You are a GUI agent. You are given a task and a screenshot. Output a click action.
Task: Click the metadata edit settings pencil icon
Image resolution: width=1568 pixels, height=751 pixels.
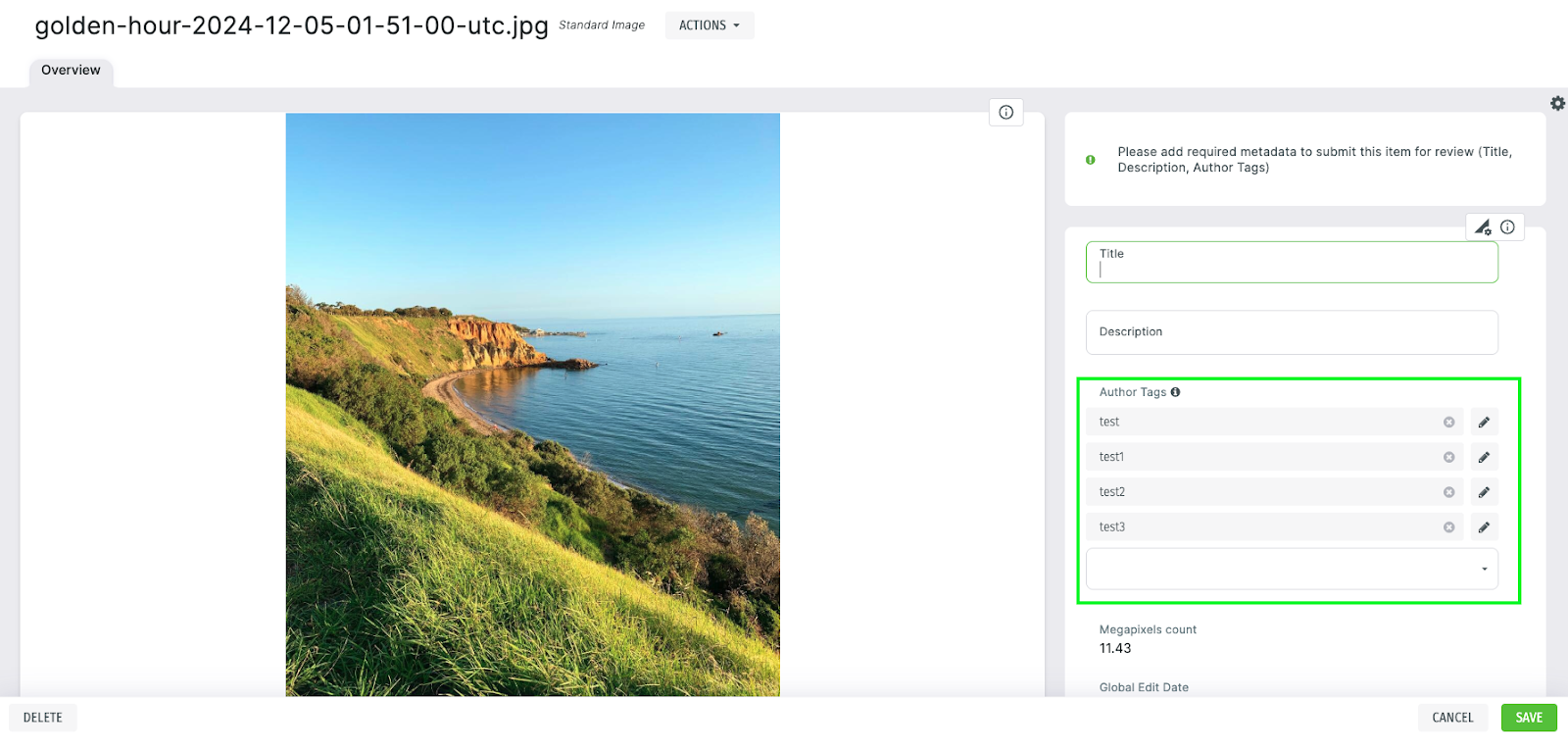(x=1483, y=227)
